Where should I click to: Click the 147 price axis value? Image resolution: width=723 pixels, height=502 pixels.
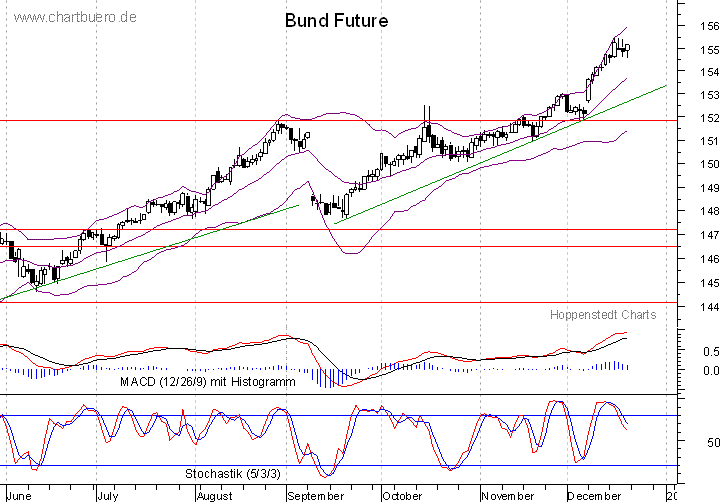tap(709, 235)
